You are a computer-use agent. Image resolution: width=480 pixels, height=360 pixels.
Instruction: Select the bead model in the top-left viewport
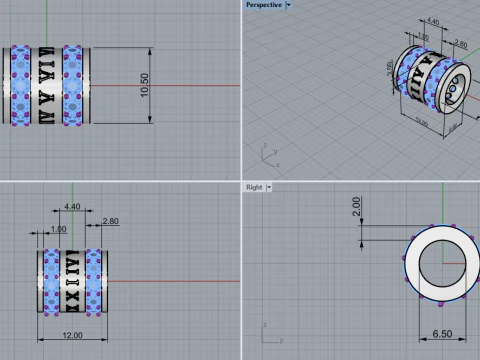point(47,86)
